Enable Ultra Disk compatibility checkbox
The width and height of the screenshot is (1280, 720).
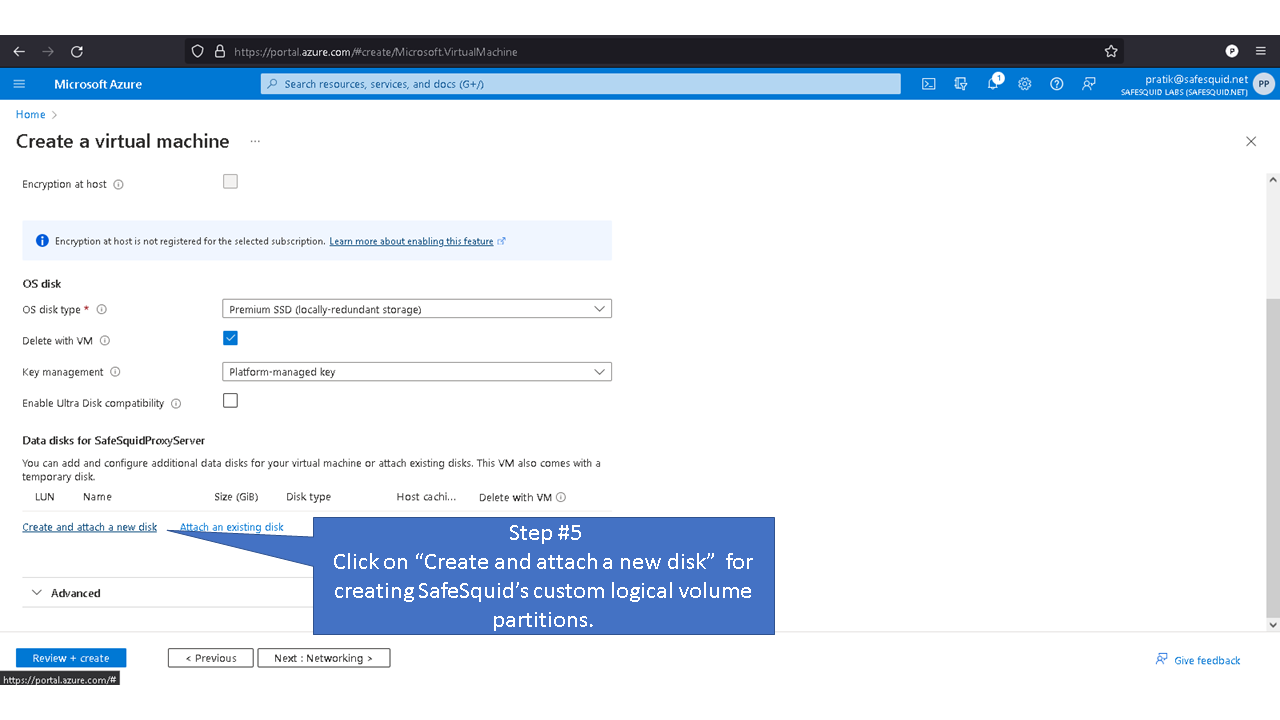tap(230, 400)
